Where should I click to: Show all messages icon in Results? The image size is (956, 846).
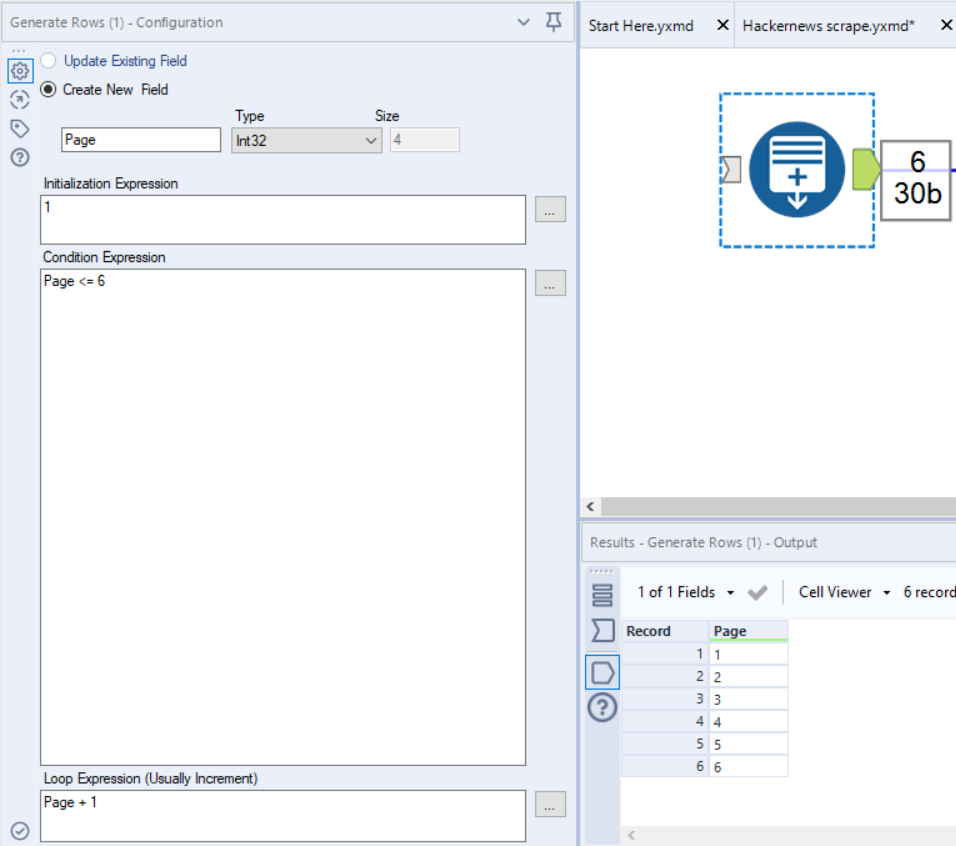click(602, 595)
